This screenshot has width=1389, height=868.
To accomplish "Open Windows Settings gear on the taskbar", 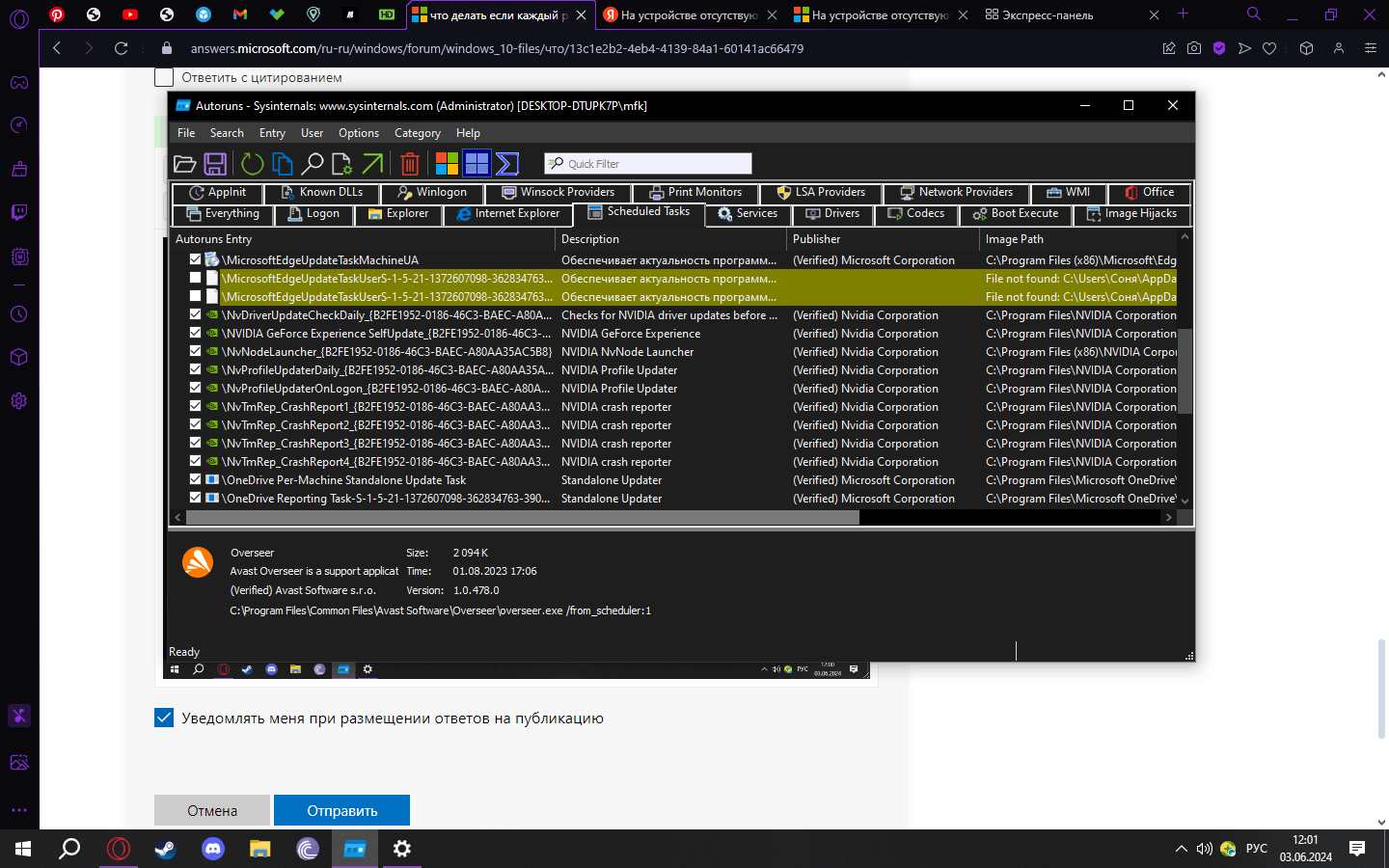I will click(x=401, y=849).
